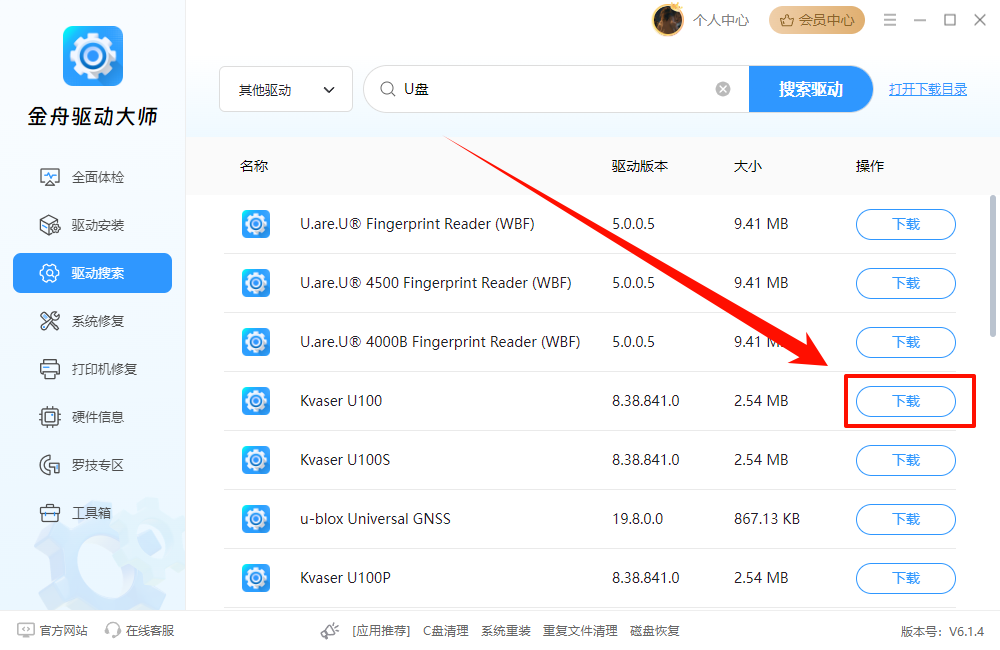1000x650 pixels.
Task: Focus the search field containing U盘
Action: pos(556,89)
